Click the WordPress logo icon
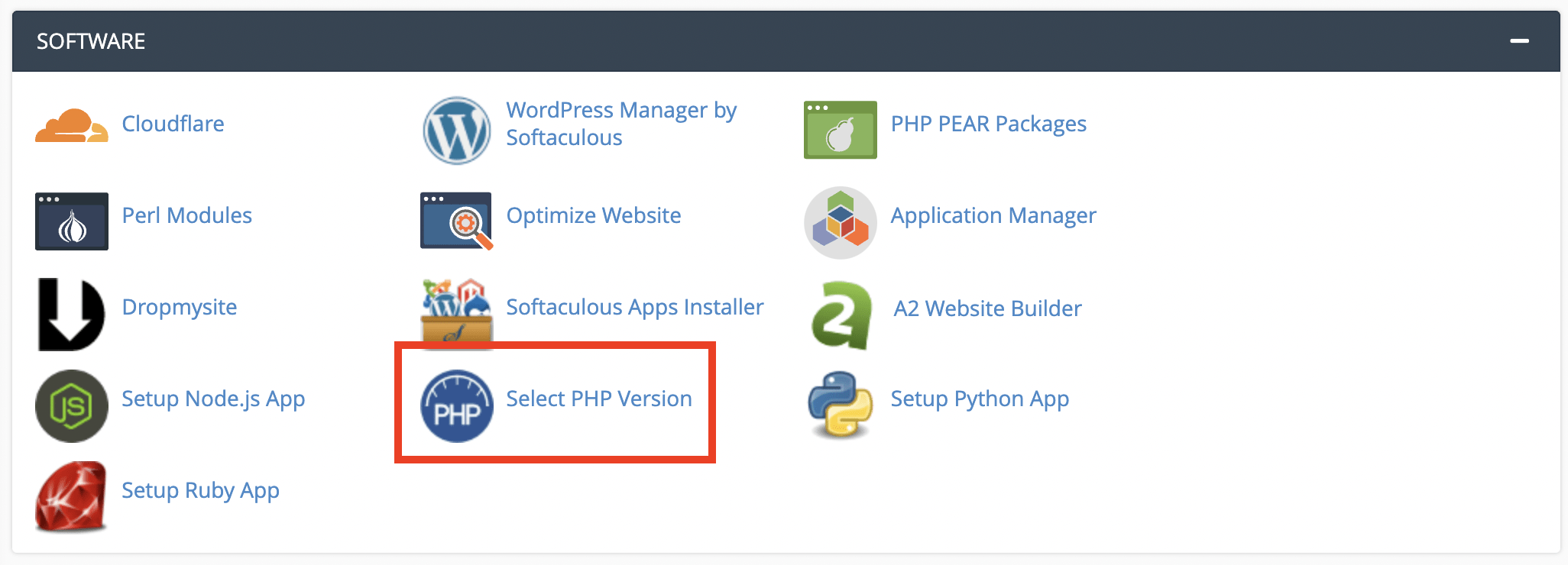 point(457,130)
